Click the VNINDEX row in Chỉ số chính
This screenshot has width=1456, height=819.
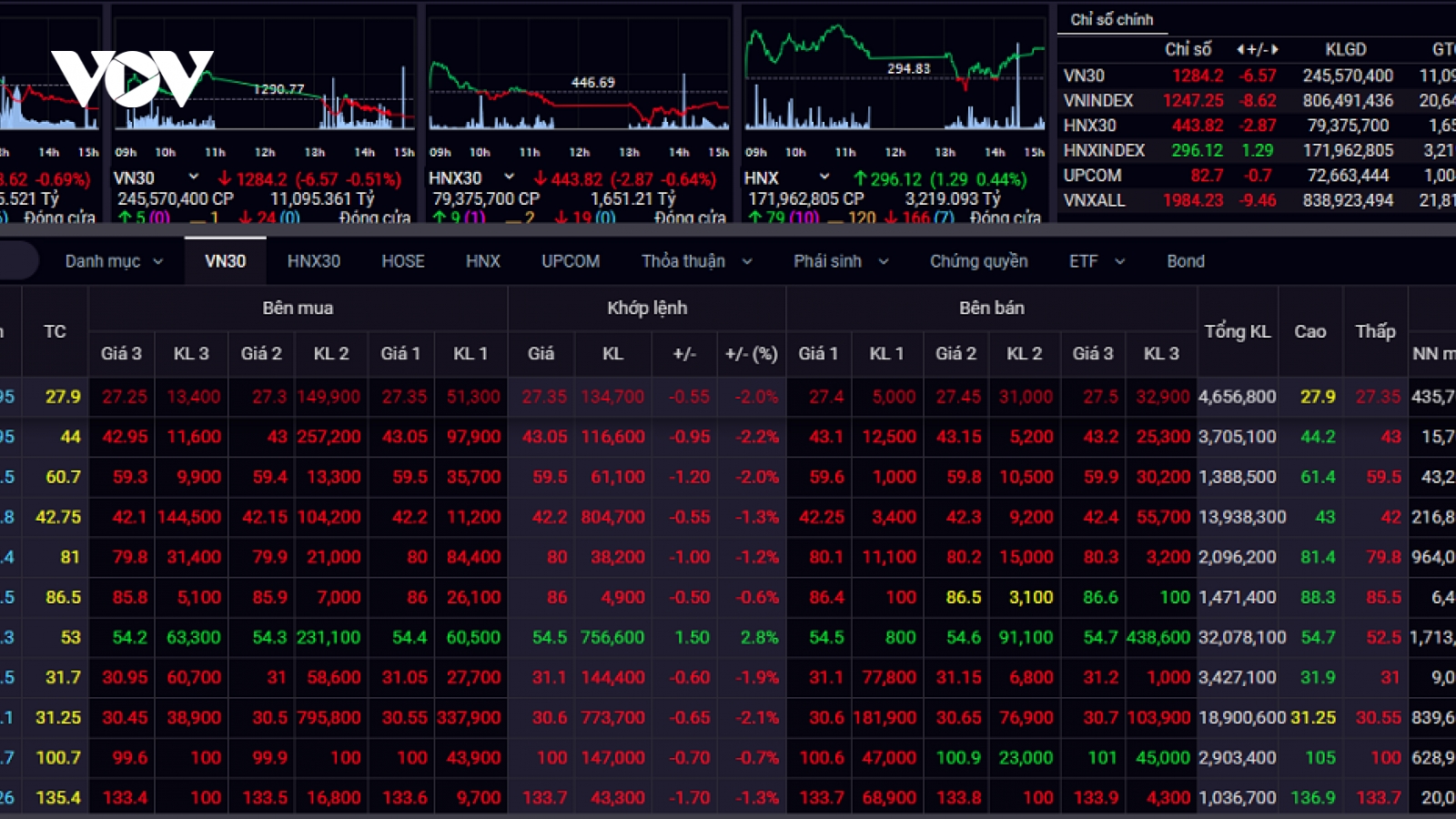[1257, 100]
